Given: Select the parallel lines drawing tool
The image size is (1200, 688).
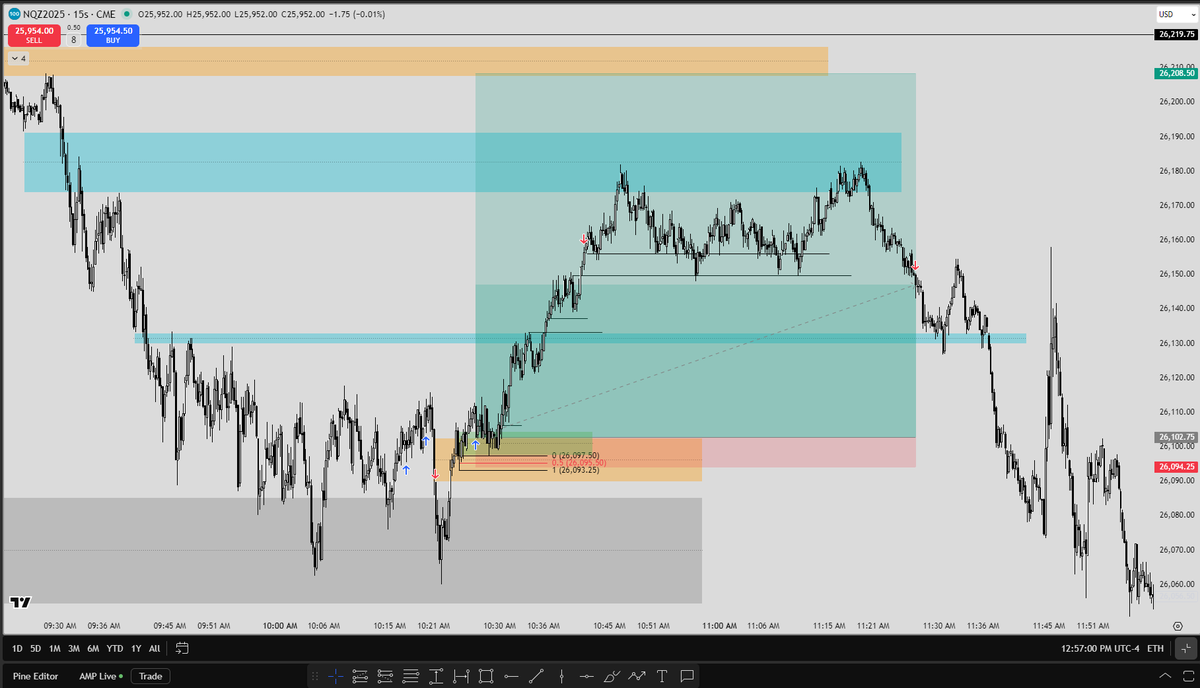Looking at the screenshot, I should click(x=411, y=676).
